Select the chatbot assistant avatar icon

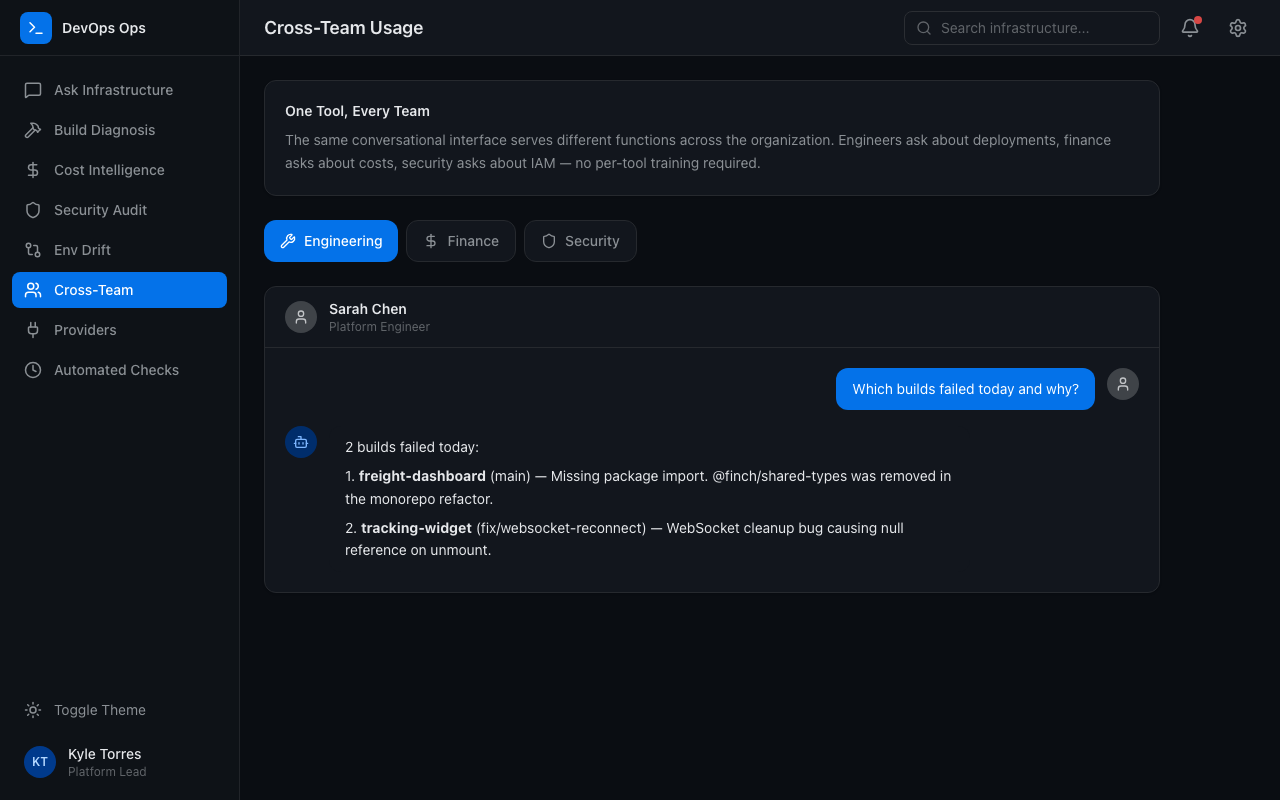(x=301, y=441)
